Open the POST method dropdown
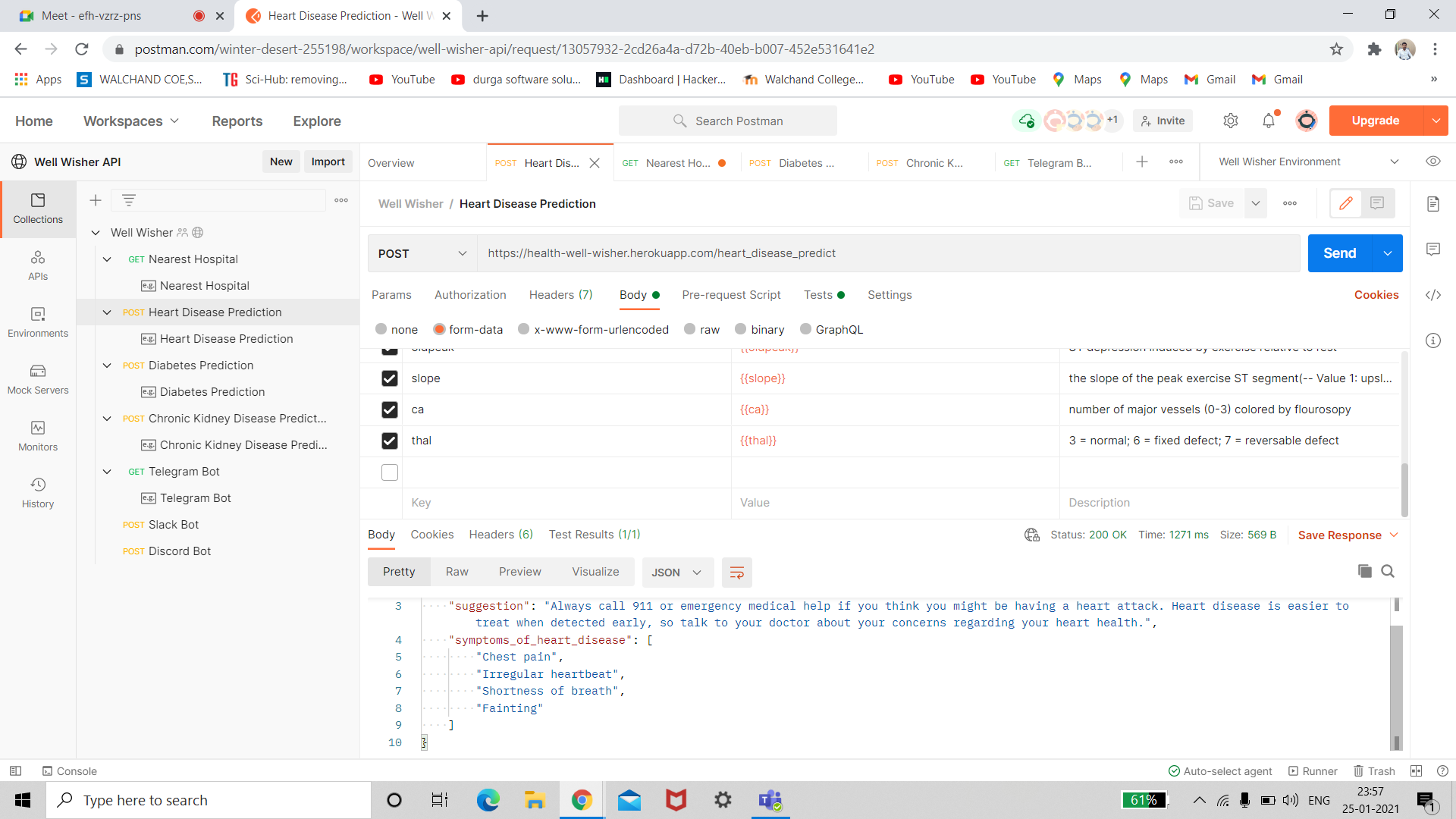This screenshot has height=819, width=1456. [422, 253]
